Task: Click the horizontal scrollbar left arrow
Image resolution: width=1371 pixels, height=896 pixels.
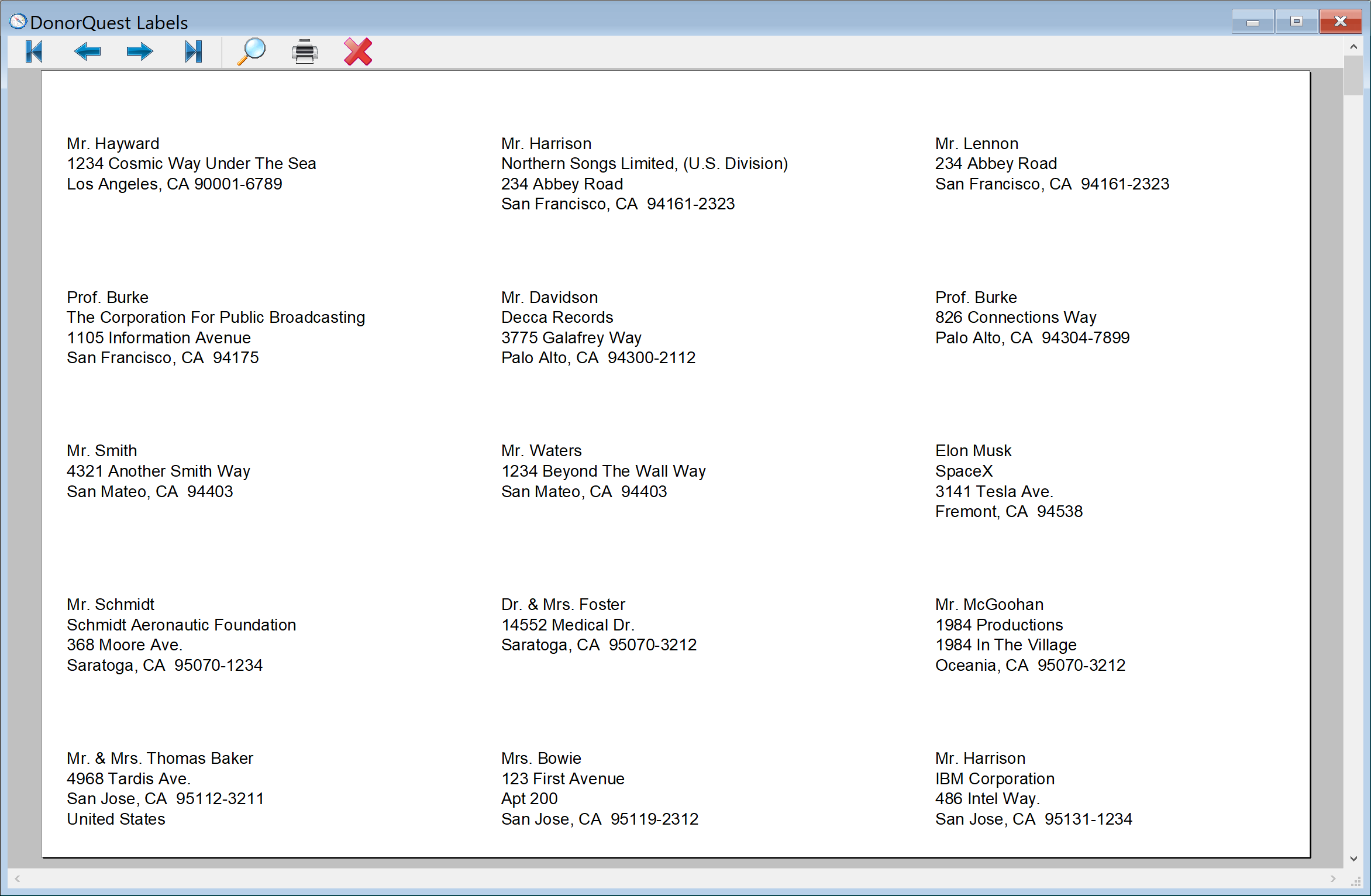Action: (18, 878)
